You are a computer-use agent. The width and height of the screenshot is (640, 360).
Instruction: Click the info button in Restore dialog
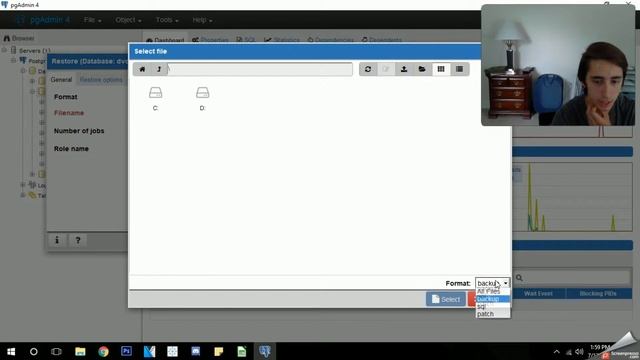[57, 240]
